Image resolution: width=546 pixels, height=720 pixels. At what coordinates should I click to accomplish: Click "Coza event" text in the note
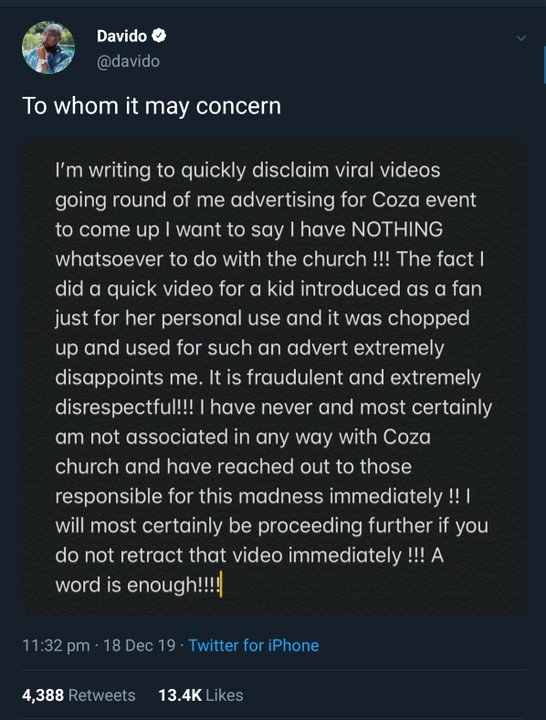pyautogui.click(x=424, y=200)
